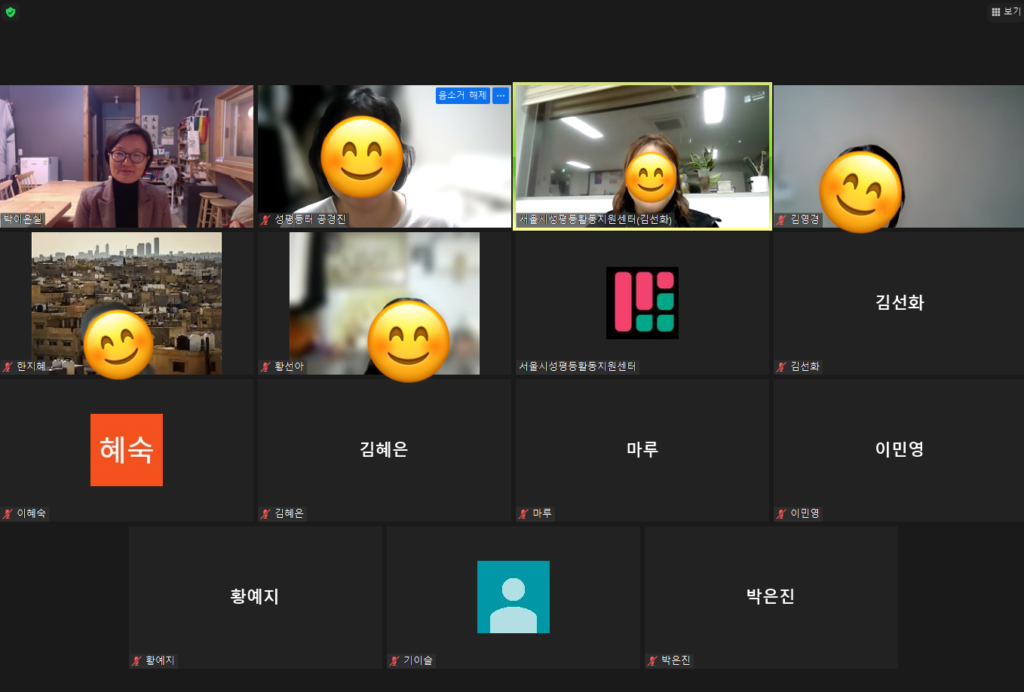Click the 이혜숙 name label
Screen dimensions: 1024x692
point(31,514)
